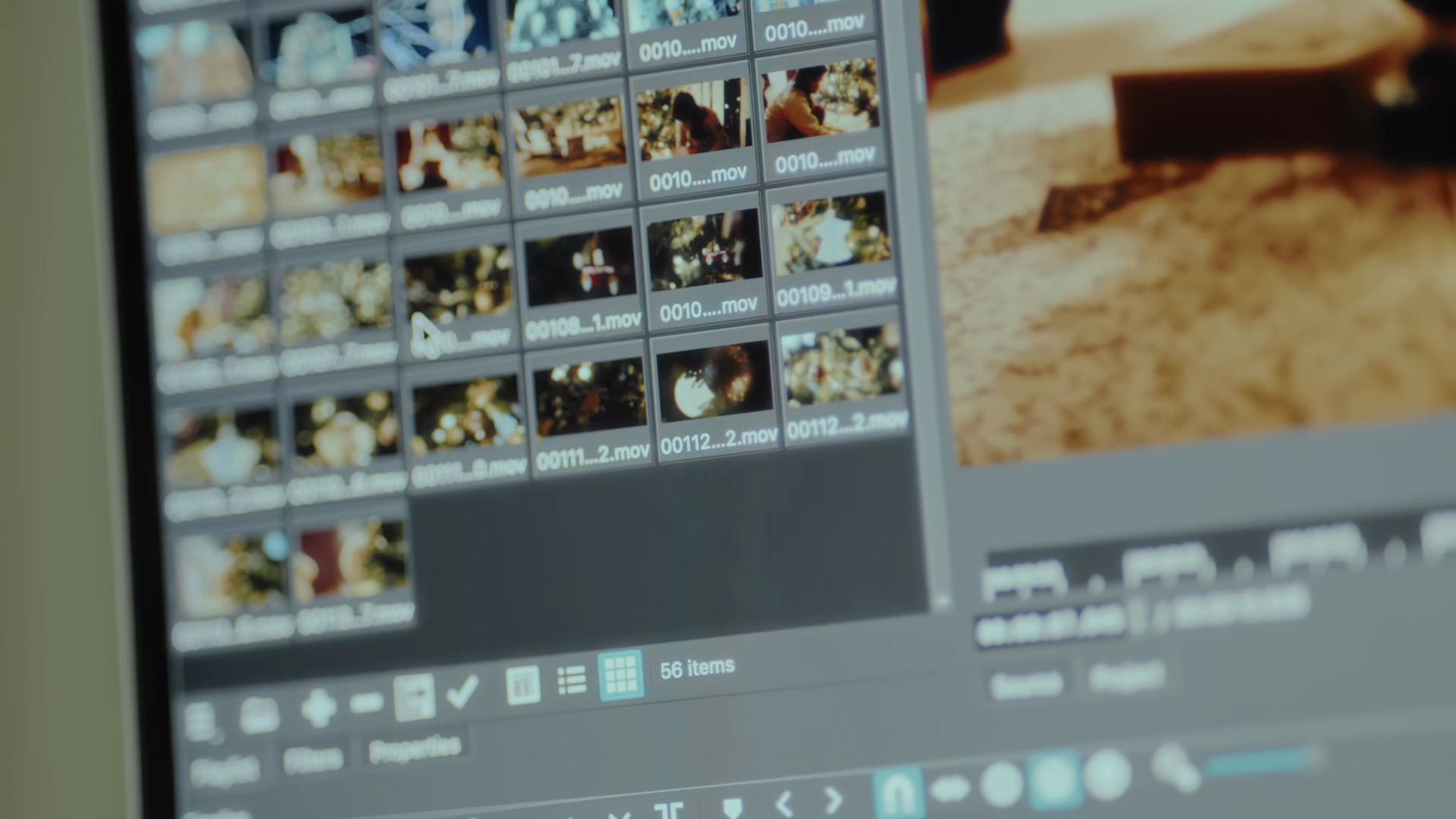This screenshot has height=819, width=1456.
Task: Click the minus icon to remove playlist item
Action: pos(367,703)
